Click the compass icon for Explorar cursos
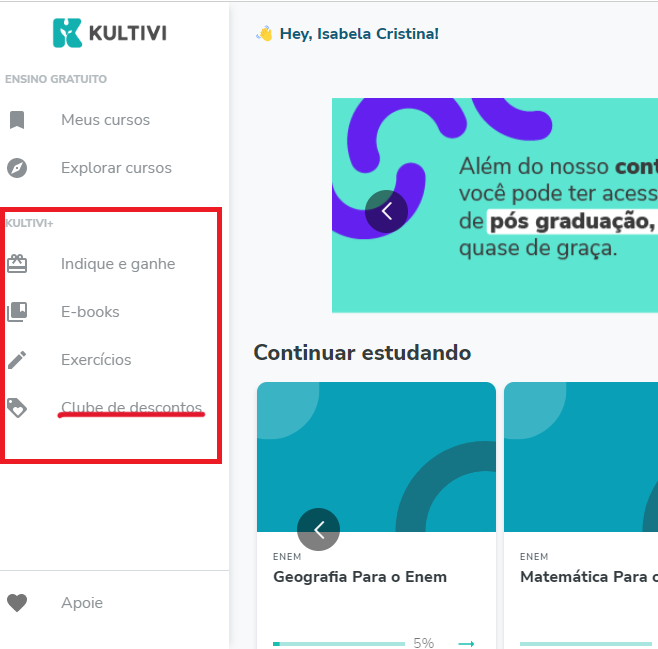Image resolution: width=658 pixels, height=649 pixels. (x=17, y=168)
